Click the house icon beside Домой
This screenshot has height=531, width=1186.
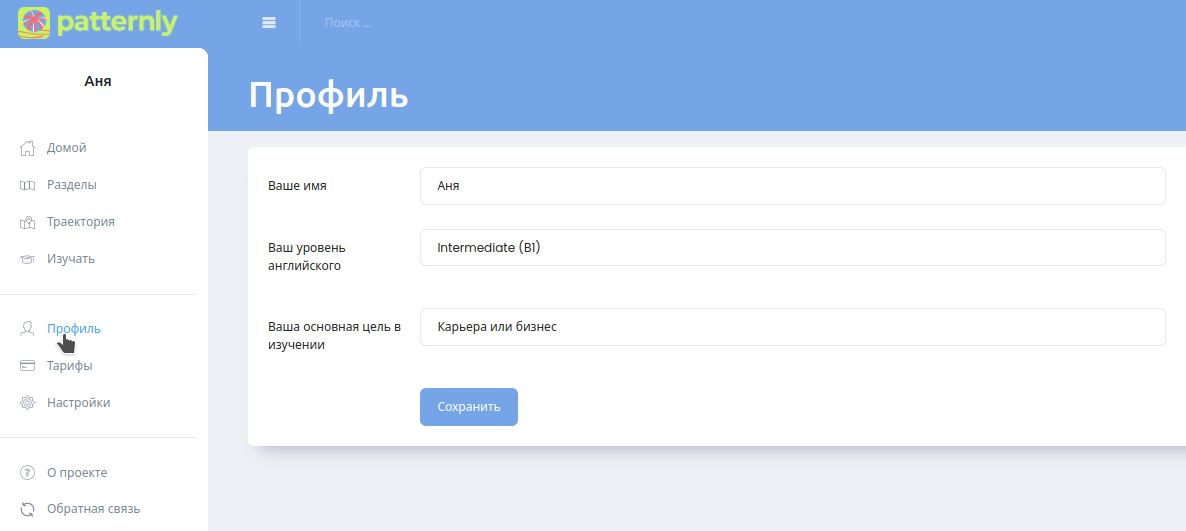click(x=28, y=148)
